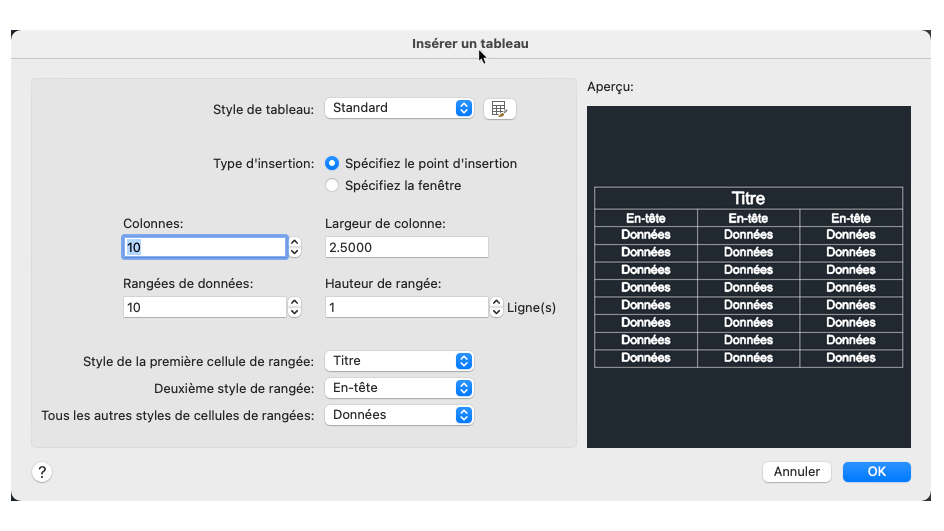The height and width of the screenshot is (531, 944).
Task: Click the 'Hauteur de rangée' stepper
Action: pyautogui.click(x=496, y=308)
